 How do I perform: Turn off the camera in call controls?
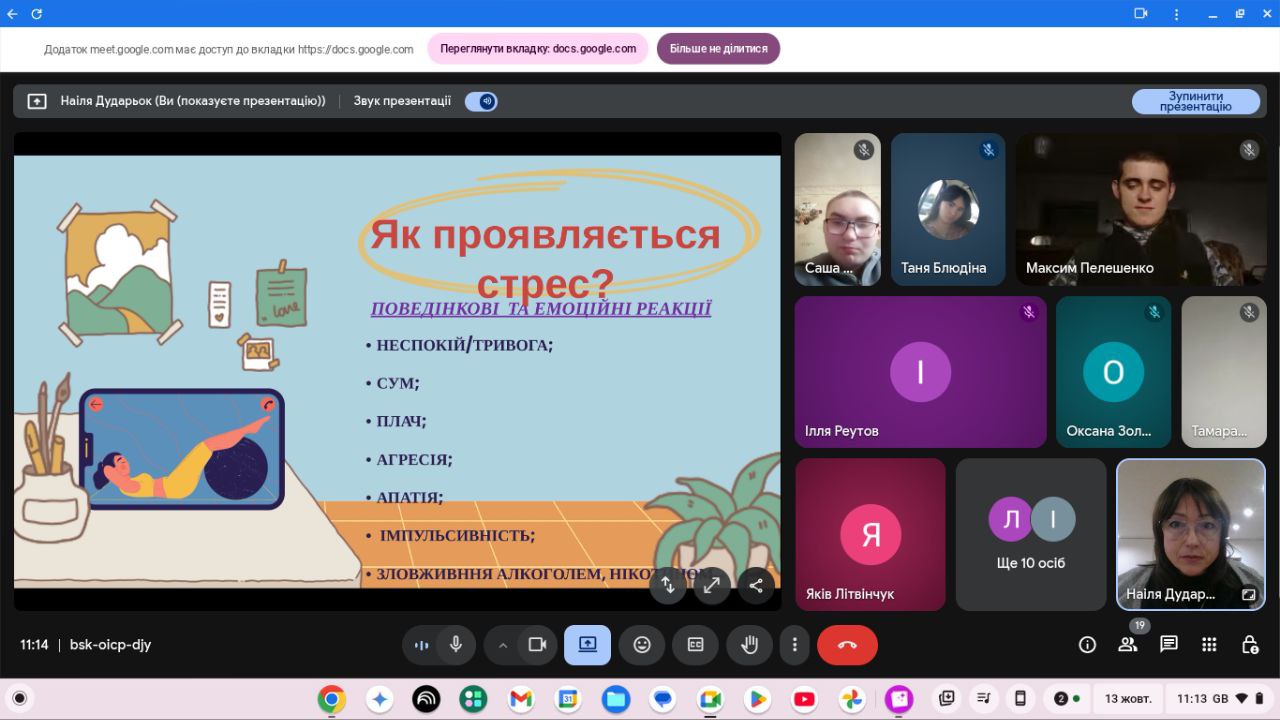[537, 645]
